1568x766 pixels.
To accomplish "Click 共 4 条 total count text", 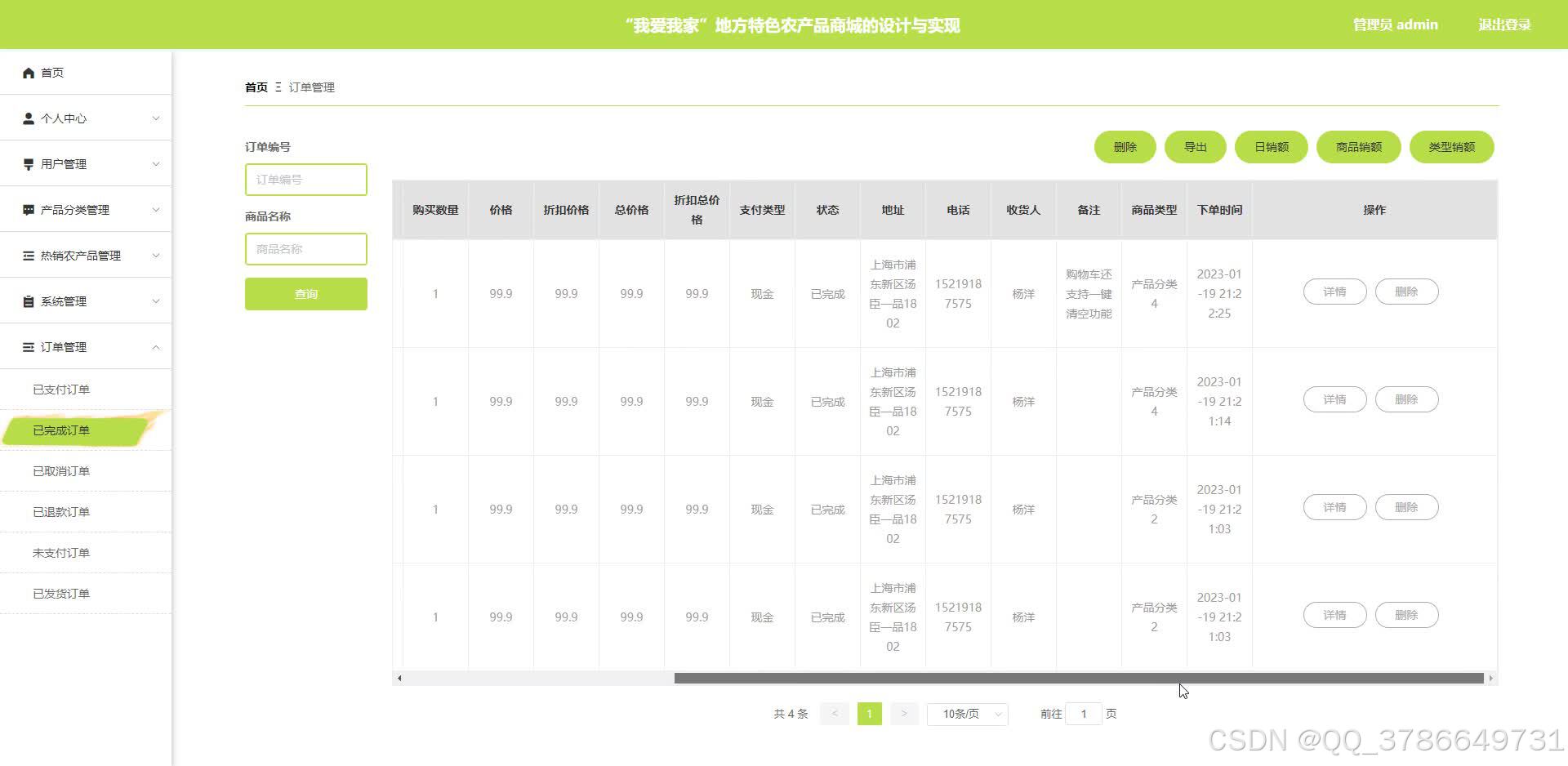I will tap(791, 714).
